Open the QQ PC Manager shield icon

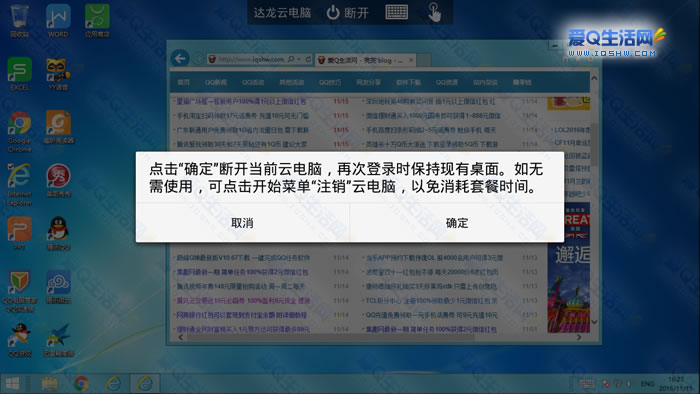19,290
